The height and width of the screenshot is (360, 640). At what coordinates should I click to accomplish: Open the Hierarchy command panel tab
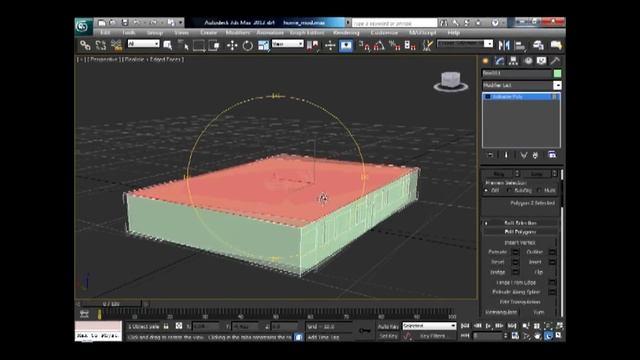513,61
